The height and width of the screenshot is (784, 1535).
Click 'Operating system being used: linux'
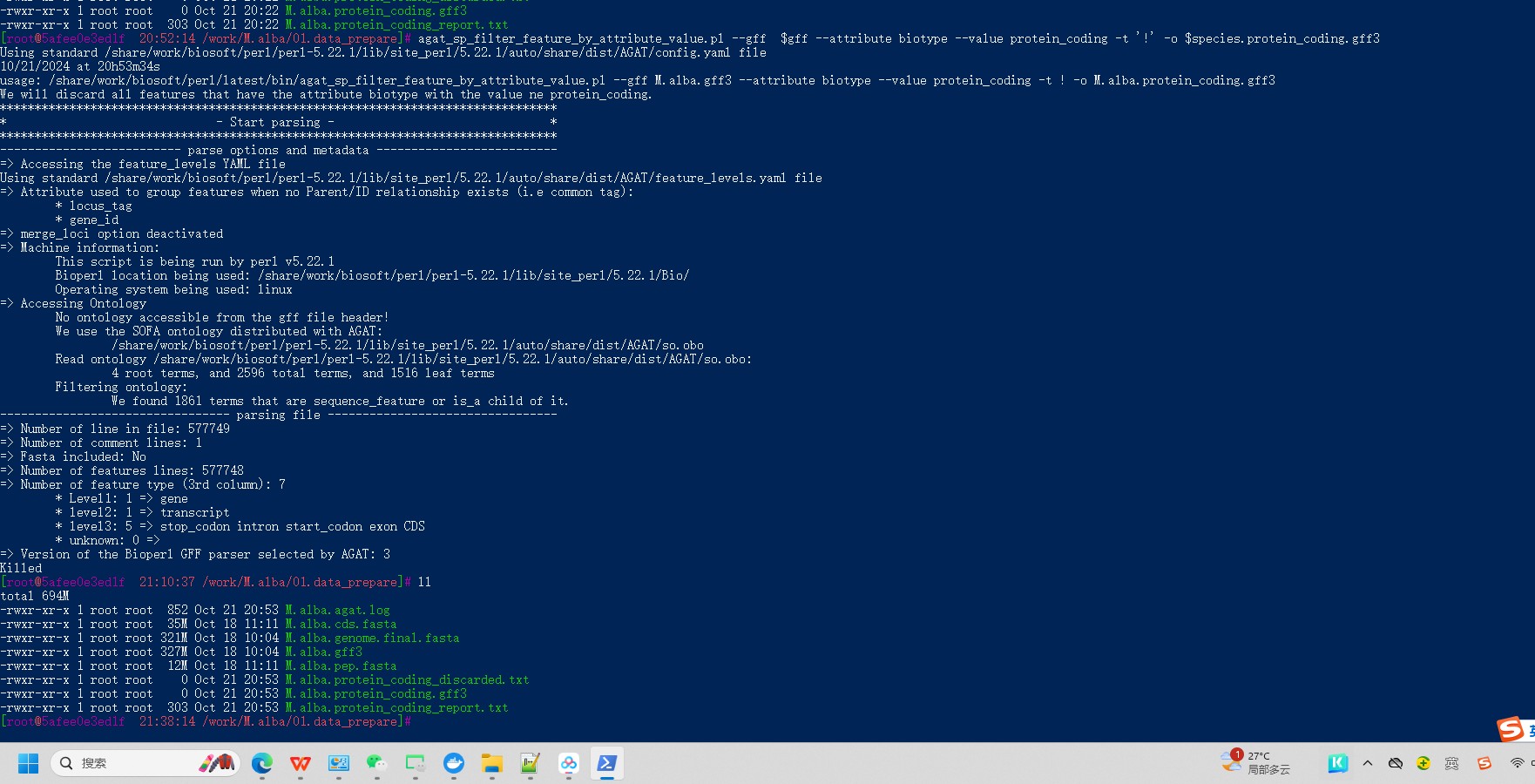click(x=174, y=290)
